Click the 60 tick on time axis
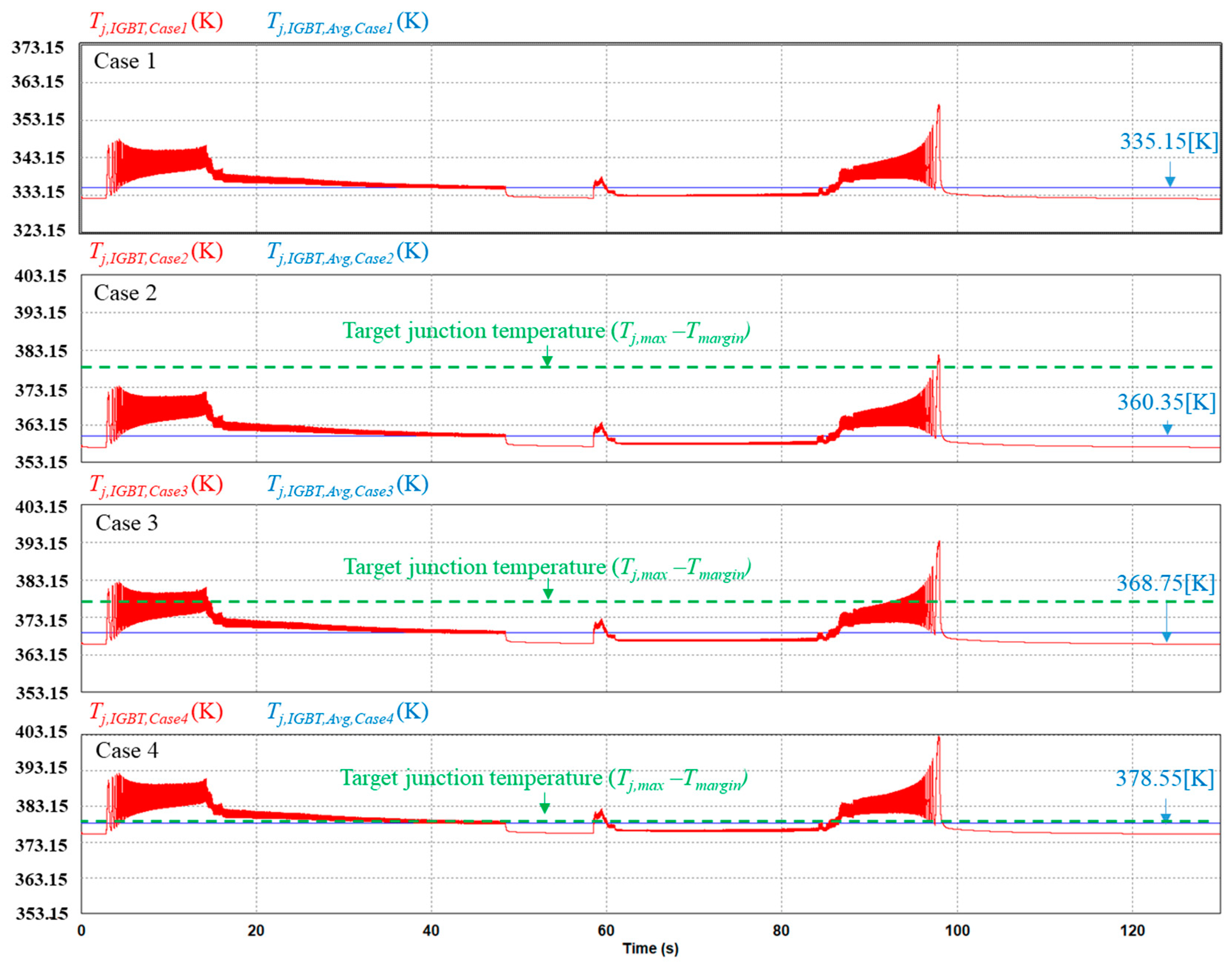The width and height of the screenshot is (1232, 967). [x=606, y=930]
